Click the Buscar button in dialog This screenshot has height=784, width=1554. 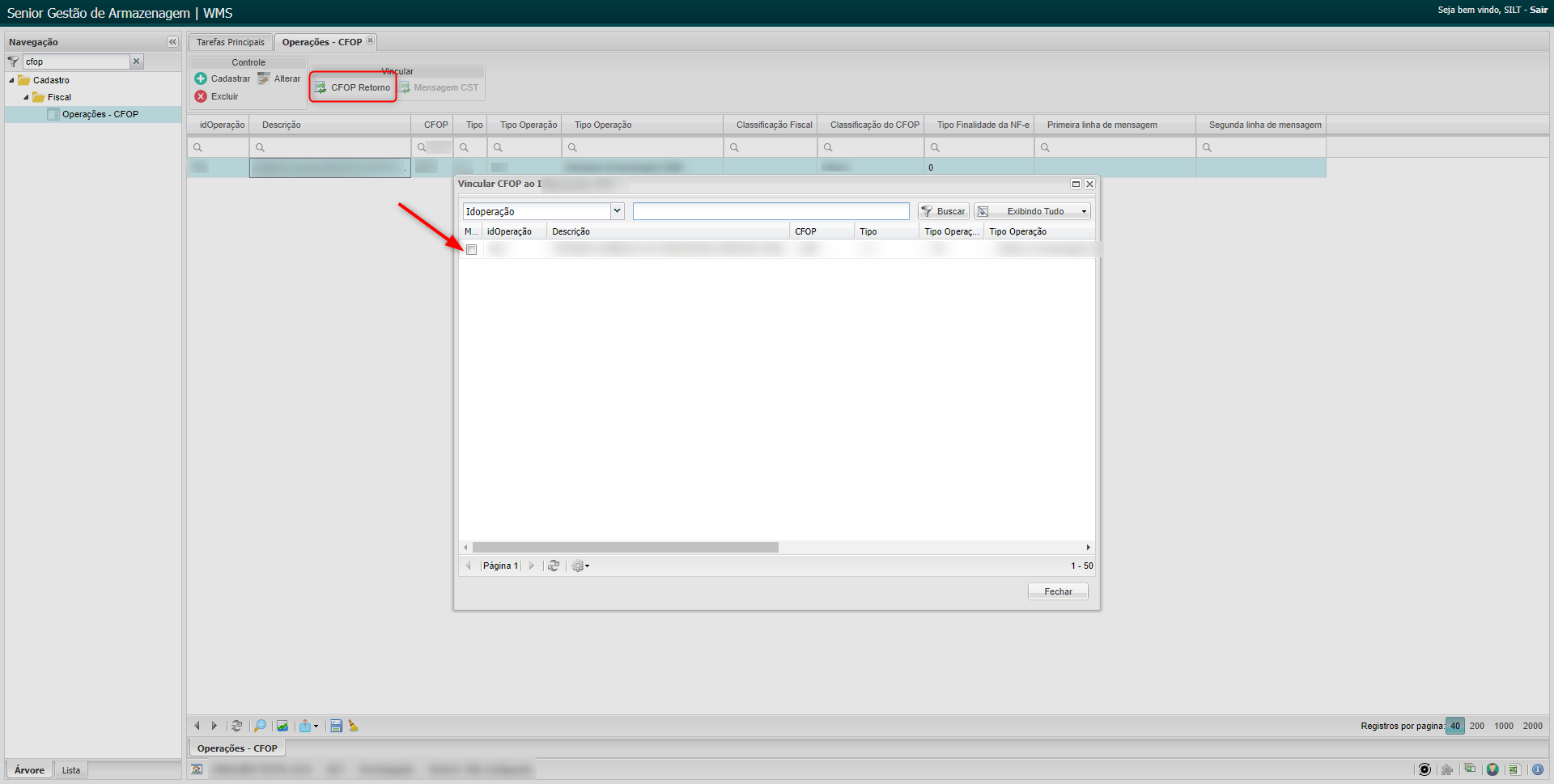944,211
